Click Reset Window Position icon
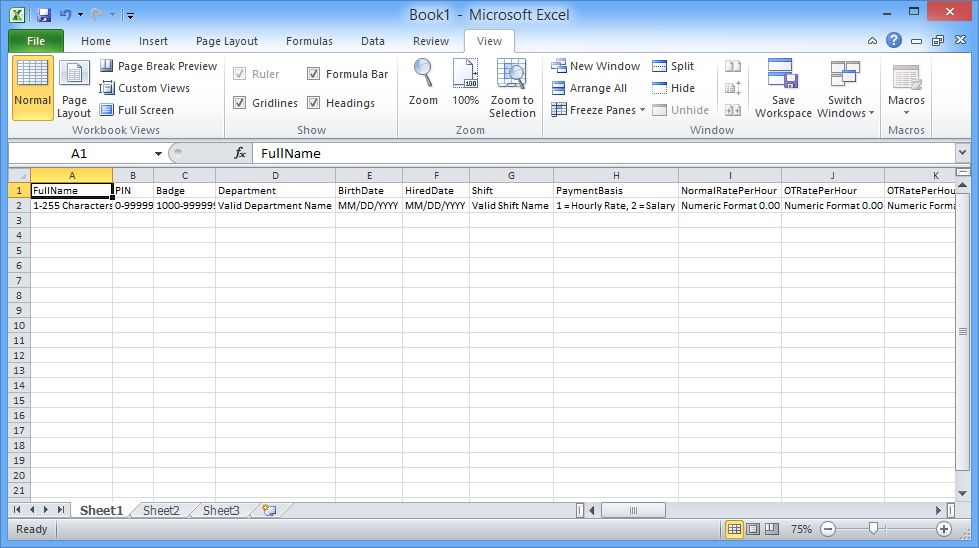Screen dimensions: 979x548 tap(733, 110)
